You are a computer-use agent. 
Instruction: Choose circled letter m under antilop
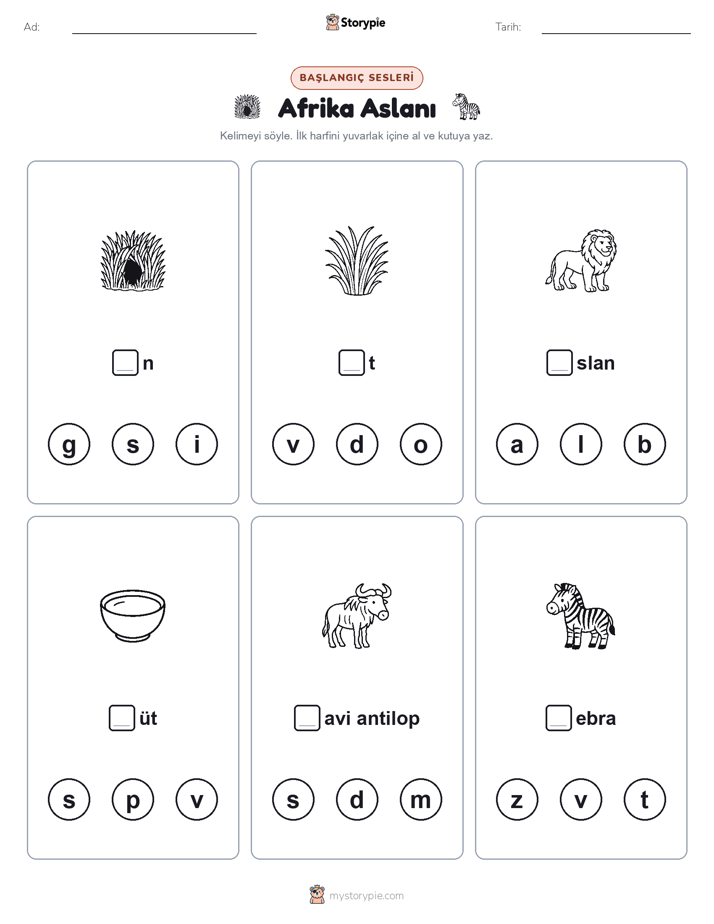[x=421, y=800]
